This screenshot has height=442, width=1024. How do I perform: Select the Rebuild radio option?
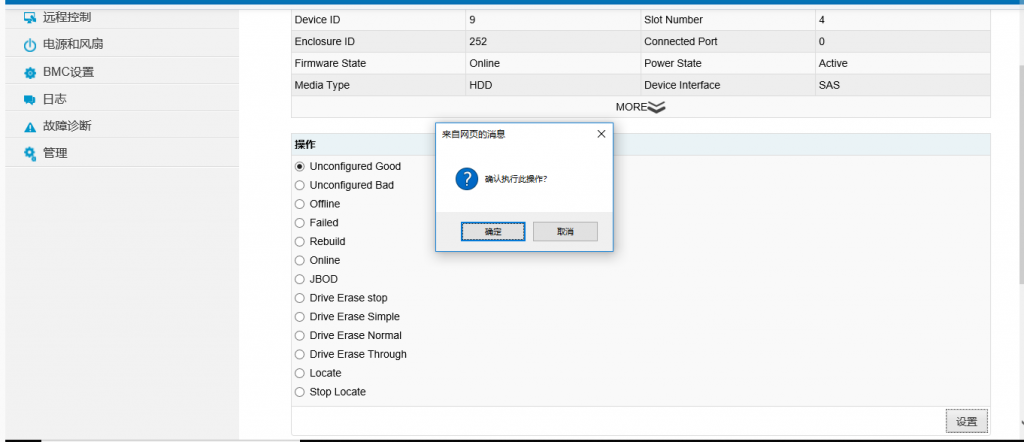tap(300, 241)
